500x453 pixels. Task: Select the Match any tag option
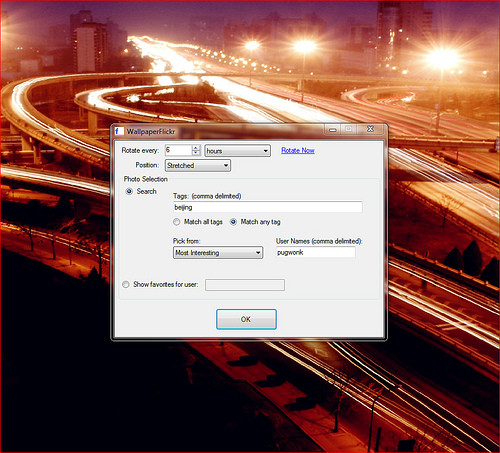(233, 222)
